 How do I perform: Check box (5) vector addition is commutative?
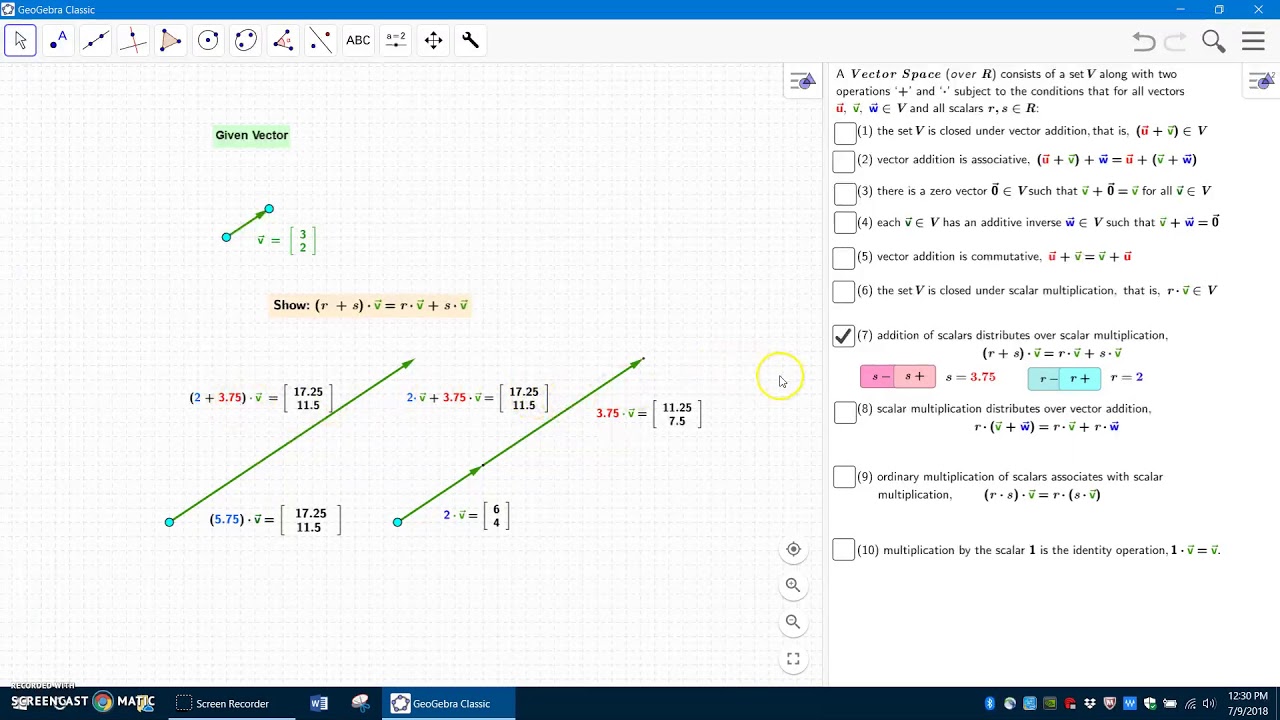[x=844, y=258]
